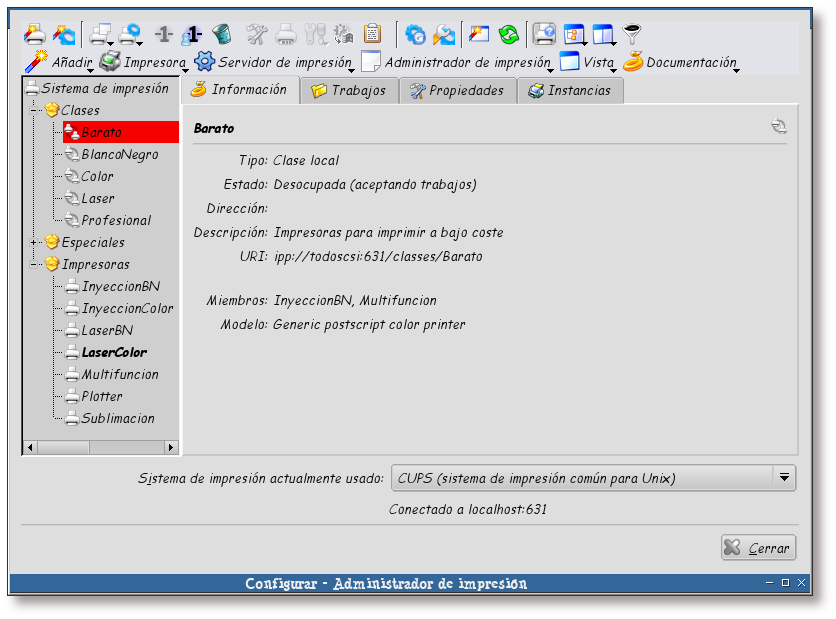Collapse the Impresoras tree node
This screenshot has width=836, height=619.
(36, 264)
